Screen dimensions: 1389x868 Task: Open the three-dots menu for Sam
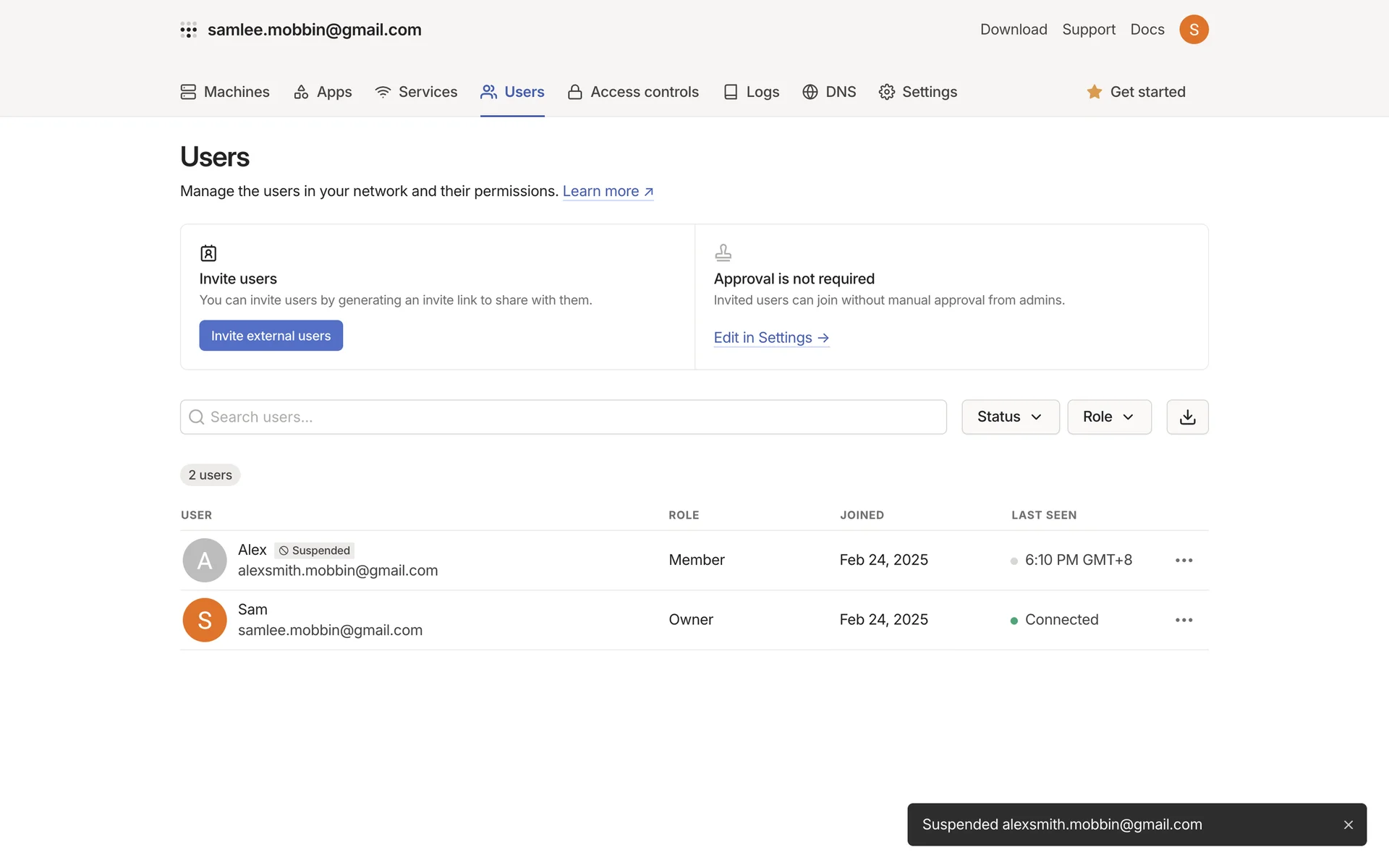[1184, 620]
